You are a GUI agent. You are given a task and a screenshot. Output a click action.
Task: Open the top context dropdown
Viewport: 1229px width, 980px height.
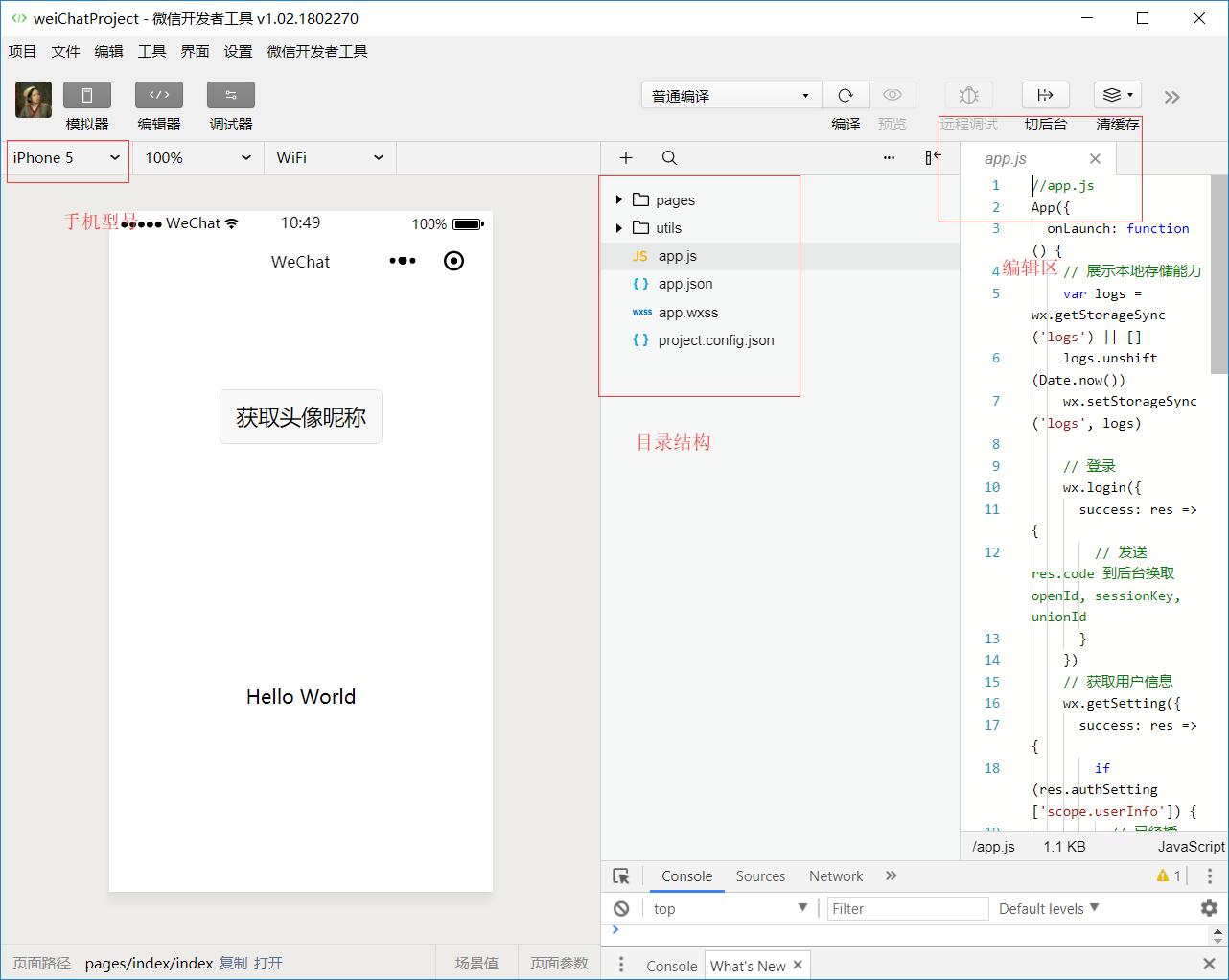pyautogui.click(x=730, y=908)
